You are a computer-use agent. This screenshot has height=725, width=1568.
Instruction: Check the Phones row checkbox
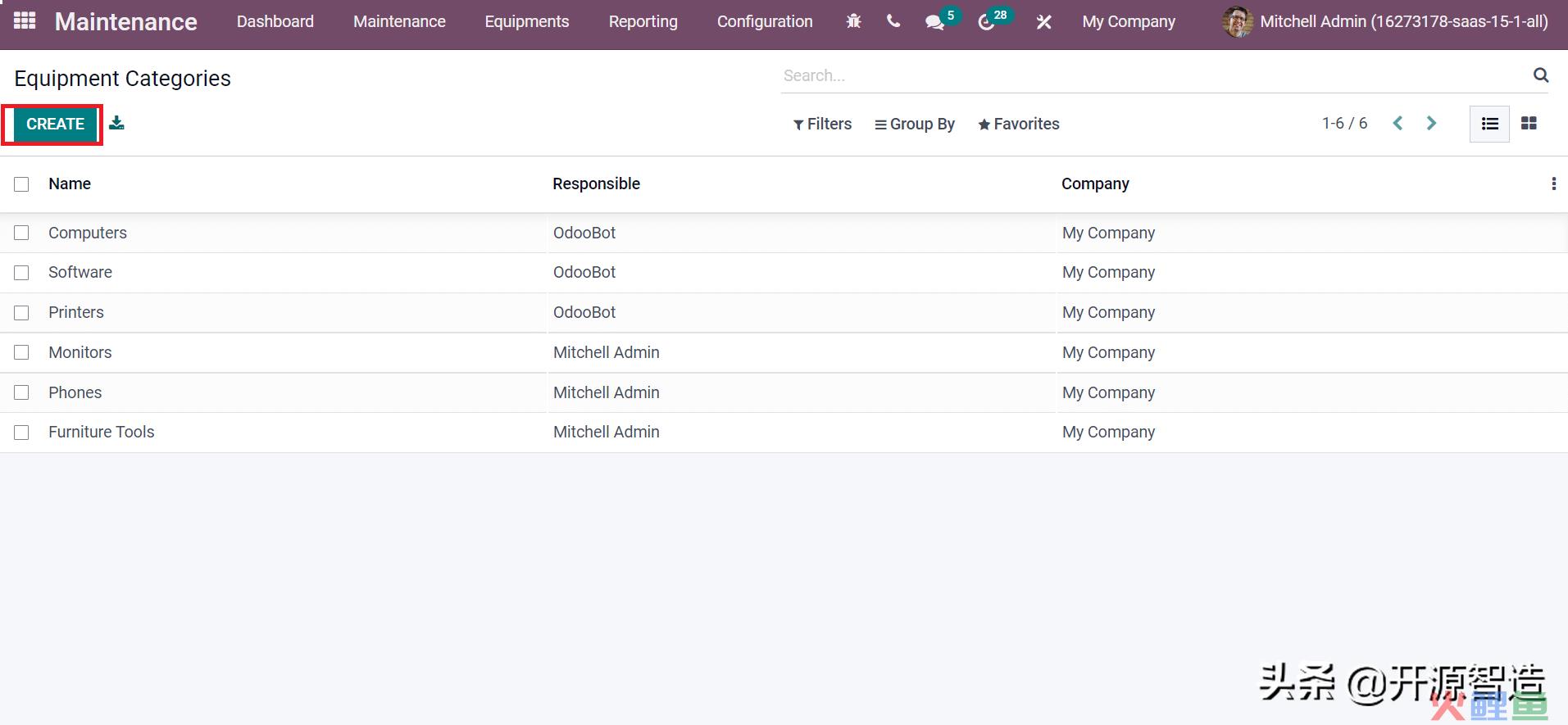21,392
